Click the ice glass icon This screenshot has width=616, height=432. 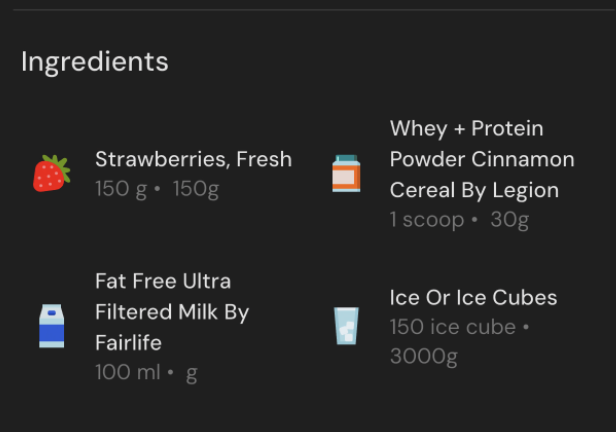[346, 326]
